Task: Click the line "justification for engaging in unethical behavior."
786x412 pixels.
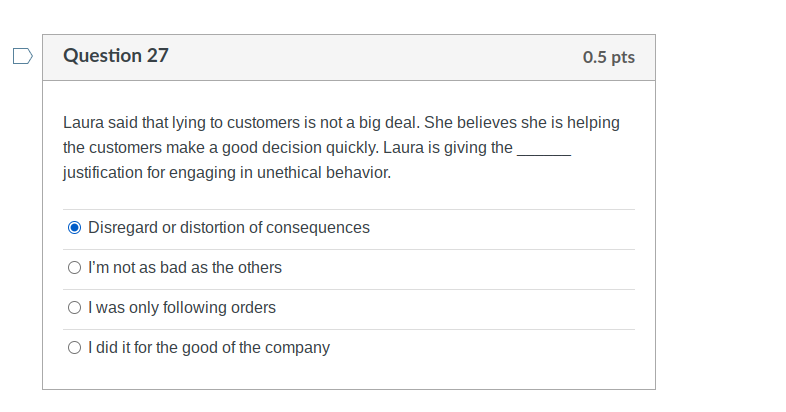Action: click(x=227, y=172)
